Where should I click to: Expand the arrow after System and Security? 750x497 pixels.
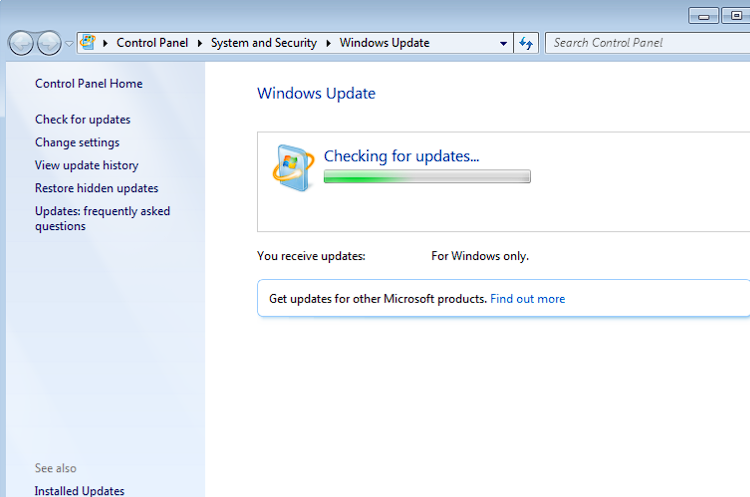tap(329, 43)
